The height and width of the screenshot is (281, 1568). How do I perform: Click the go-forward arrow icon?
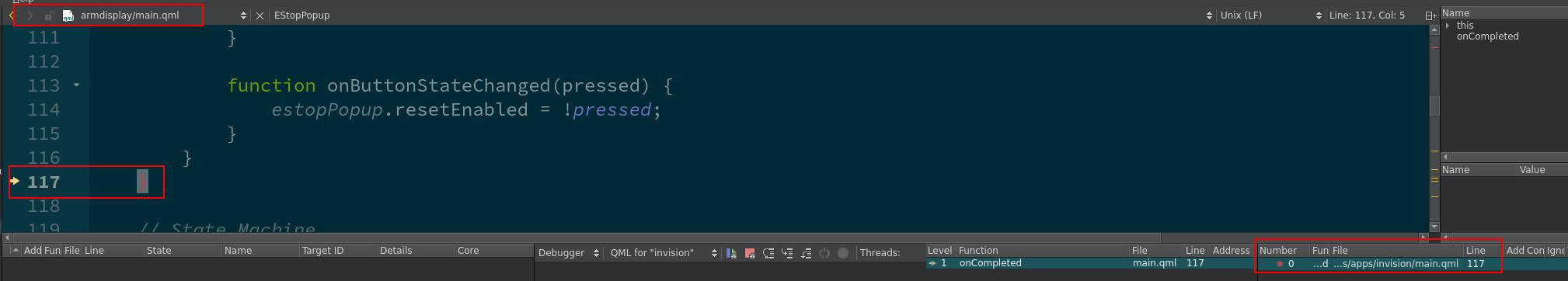point(30,16)
